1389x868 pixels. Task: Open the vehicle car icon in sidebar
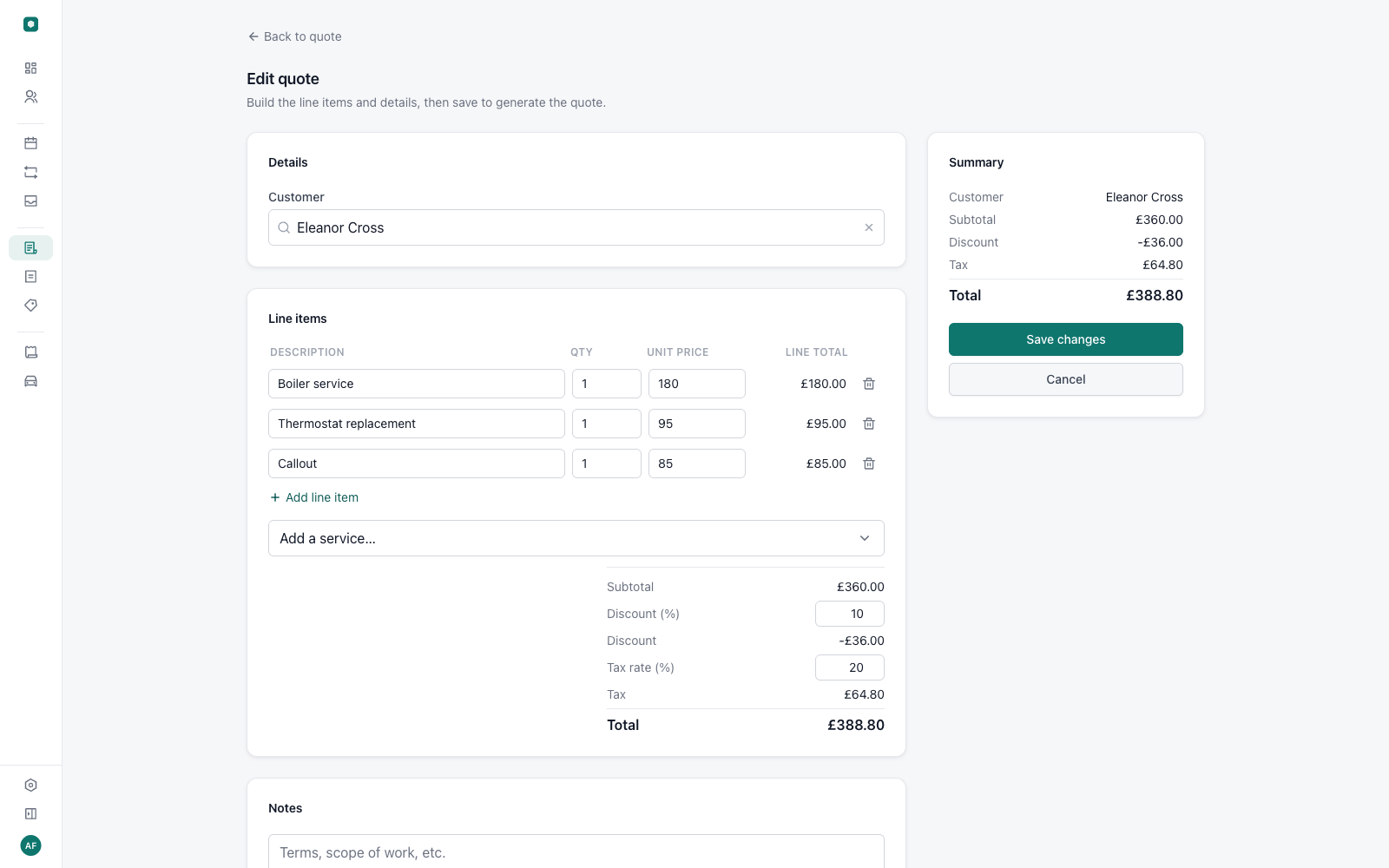click(x=30, y=380)
